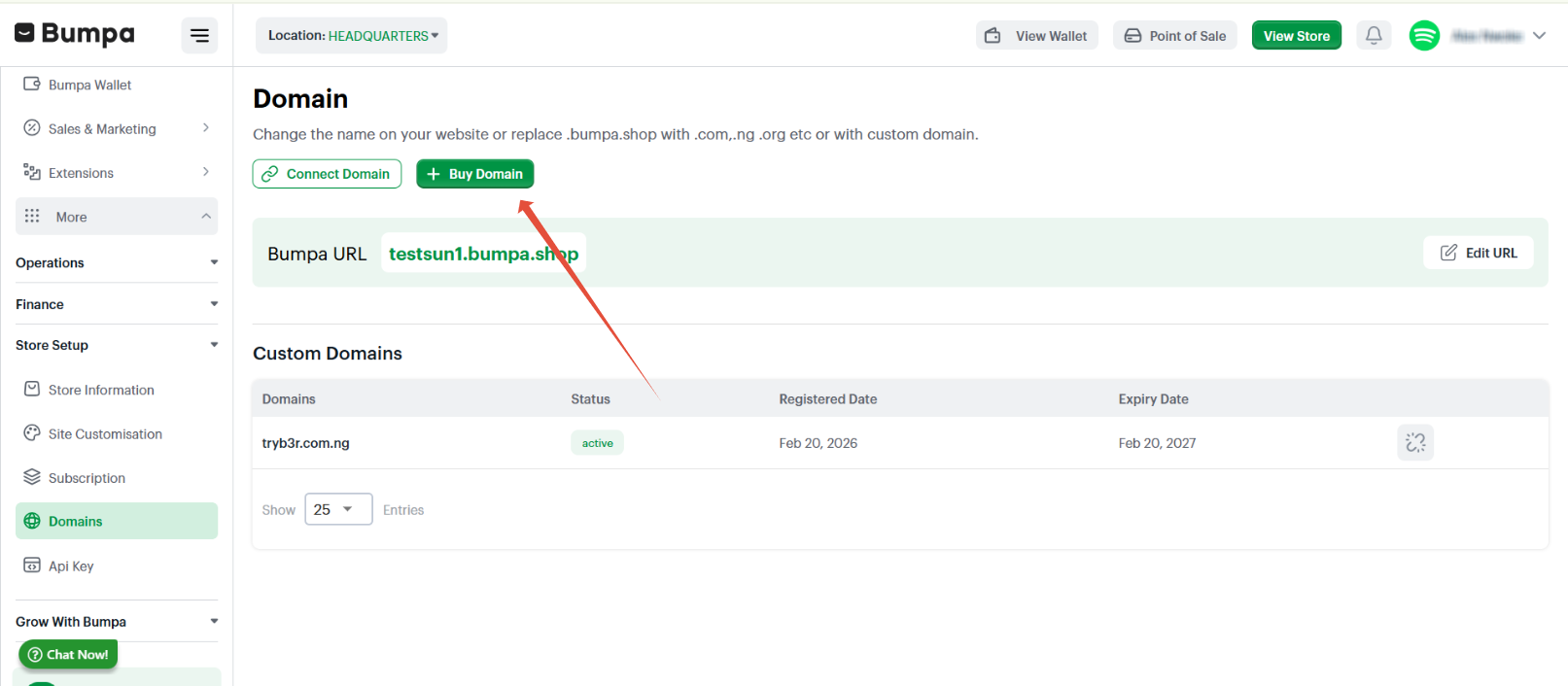
Task: Click the Bumpa logo
Action: tap(75, 34)
